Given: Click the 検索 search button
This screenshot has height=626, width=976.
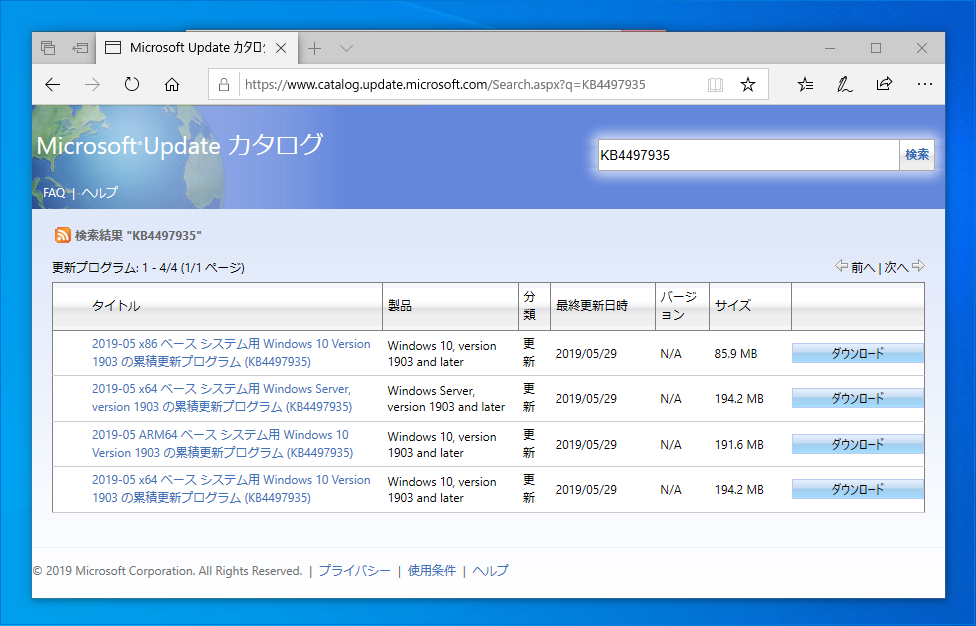Looking at the screenshot, I should click(916, 155).
